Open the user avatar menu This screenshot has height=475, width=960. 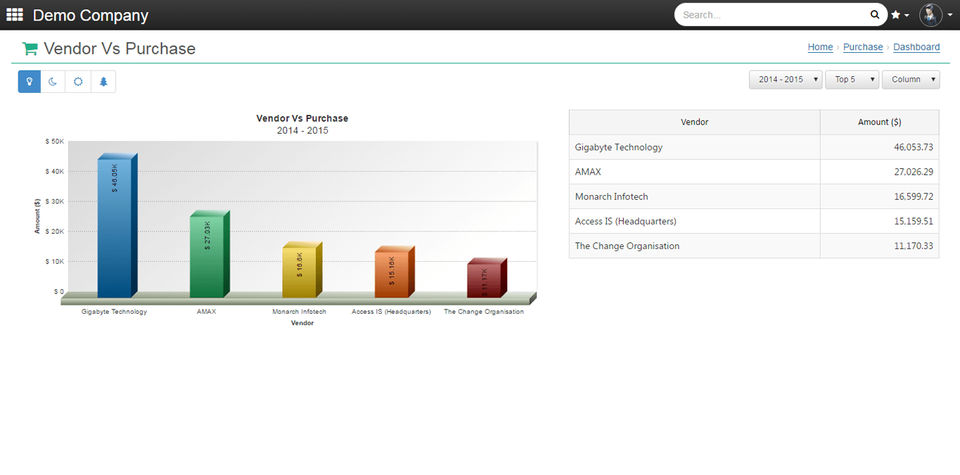pos(931,15)
